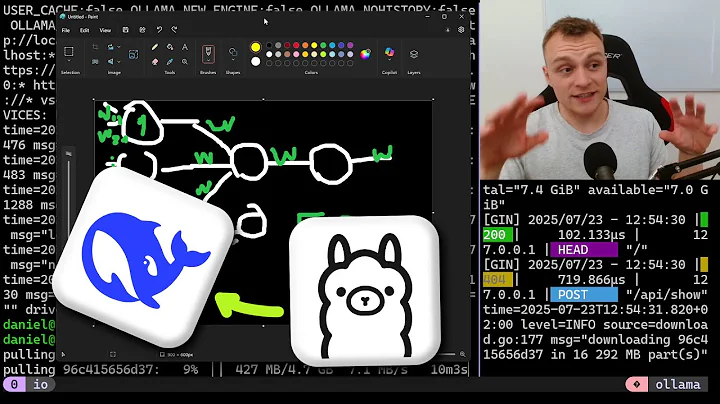Viewport: 720px width, 404px height.
Task: Pick the lime color swatch
Action: tap(323, 54)
